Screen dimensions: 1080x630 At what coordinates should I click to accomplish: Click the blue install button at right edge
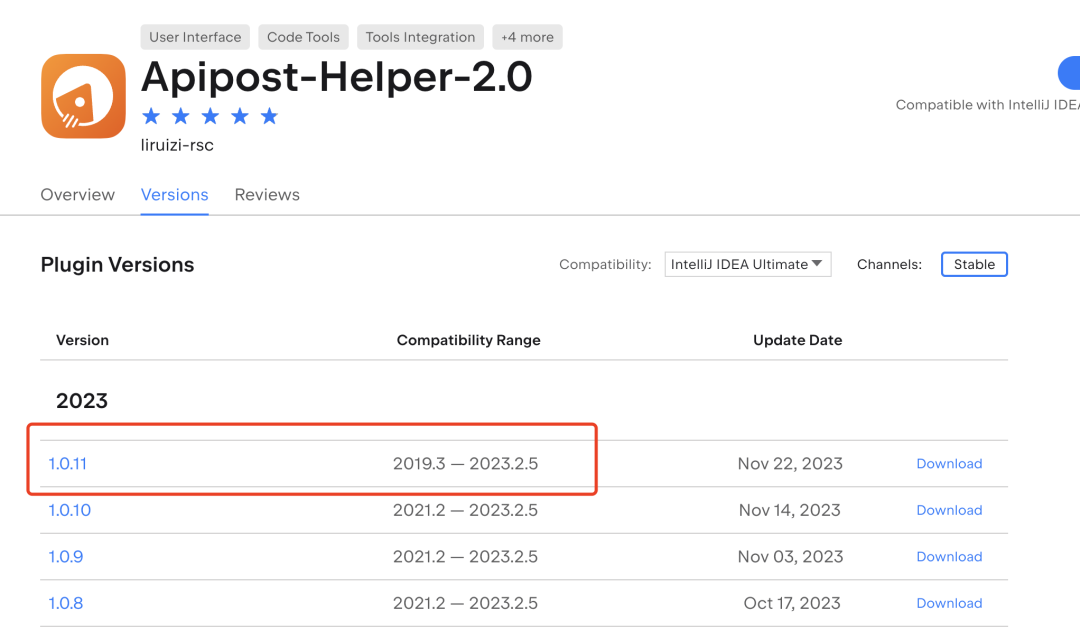(1069, 73)
